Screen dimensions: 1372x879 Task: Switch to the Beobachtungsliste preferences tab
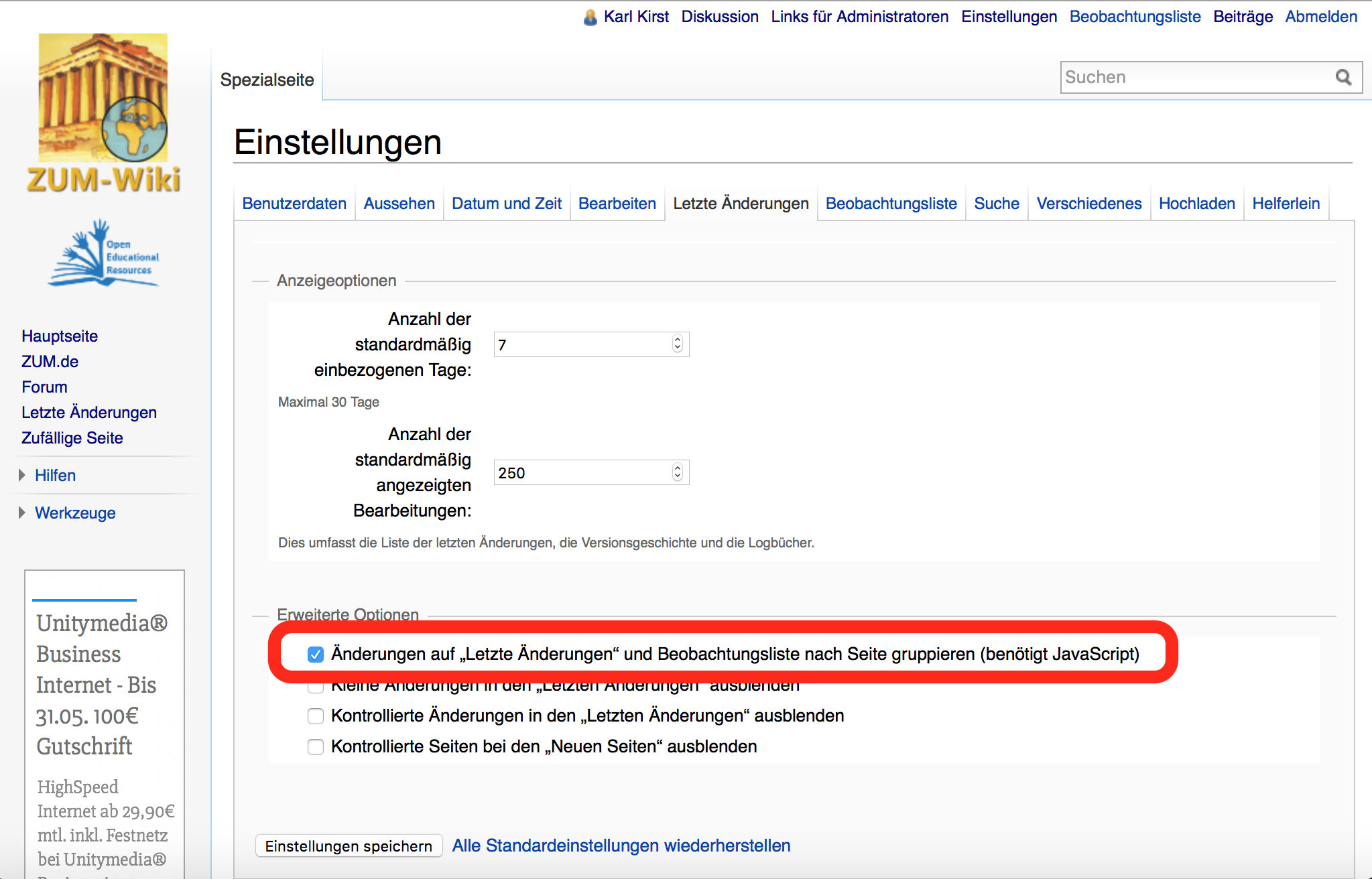click(x=891, y=204)
